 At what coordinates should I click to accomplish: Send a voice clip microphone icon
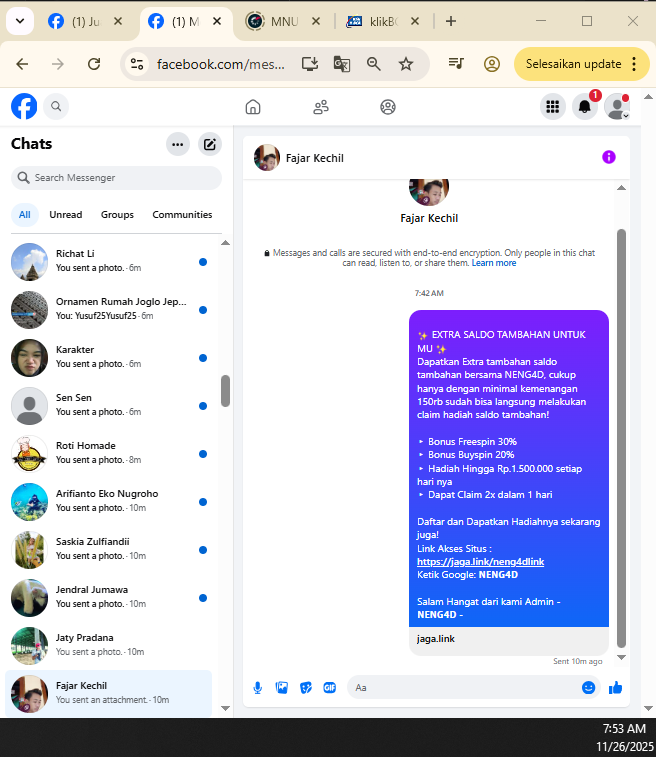[x=258, y=688]
